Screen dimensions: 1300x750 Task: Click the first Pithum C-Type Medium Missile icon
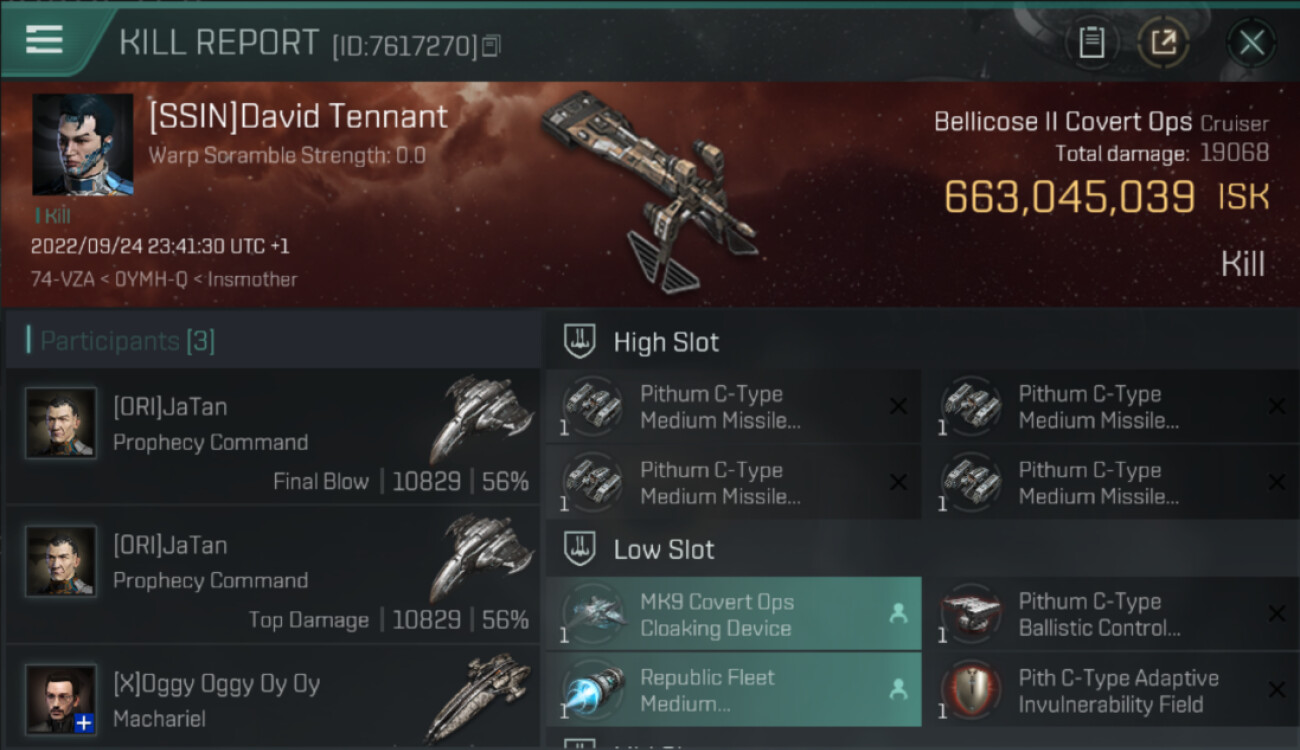594,406
